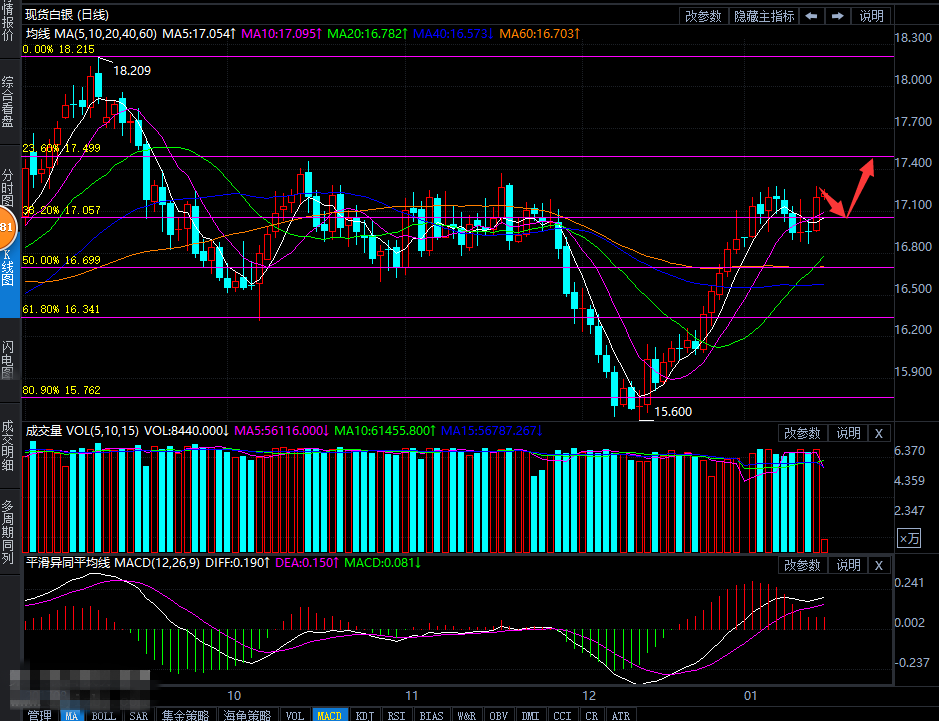Click the orange 81 badge on left sidebar
939x721 pixels.
point(6,228)
